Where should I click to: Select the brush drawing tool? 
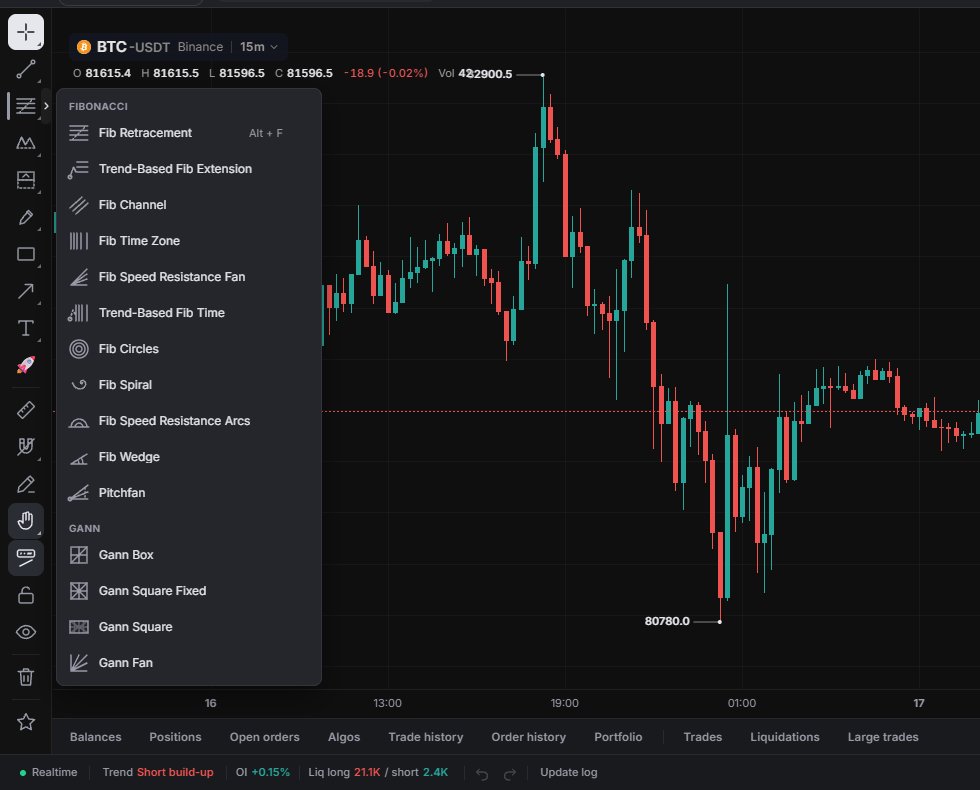pyautogui.click(x=26, y=218)
